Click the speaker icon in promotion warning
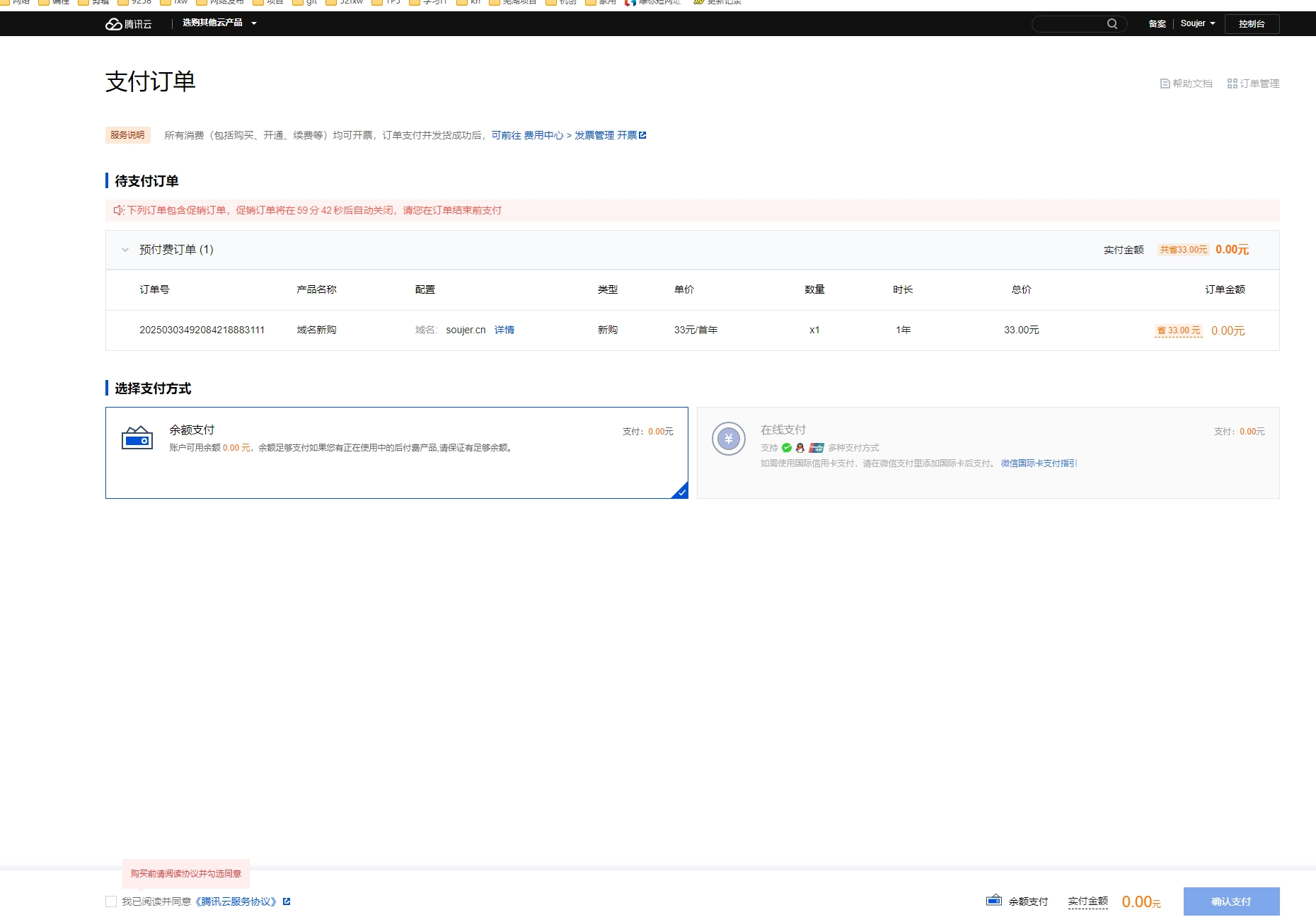This screenshot has width=1316, height=922. pyautogui.click(x=119, y=210)
